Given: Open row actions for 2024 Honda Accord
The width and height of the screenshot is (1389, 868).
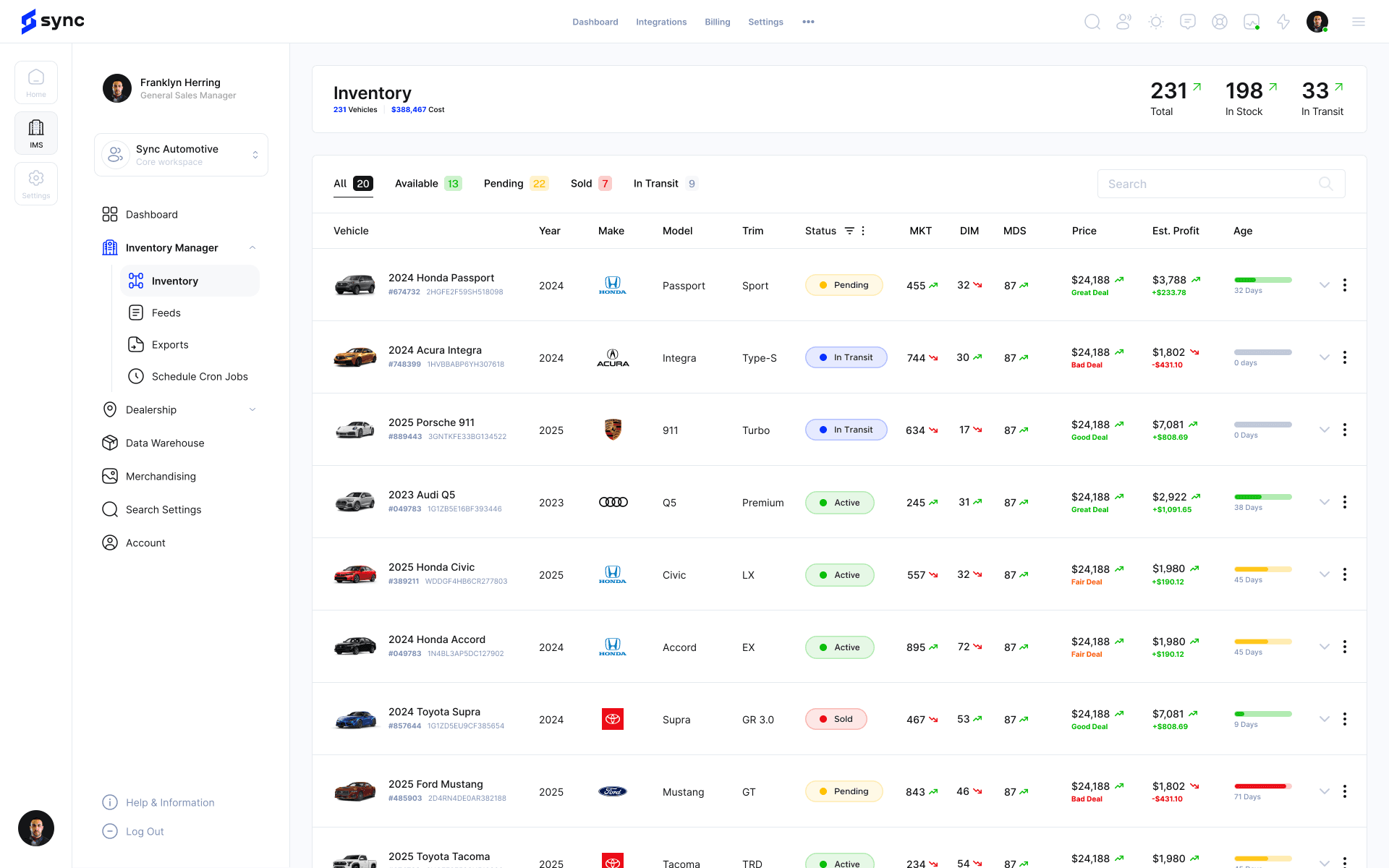Looking at the screenshot, I should pyautogui.click(x=1345, y=647).
